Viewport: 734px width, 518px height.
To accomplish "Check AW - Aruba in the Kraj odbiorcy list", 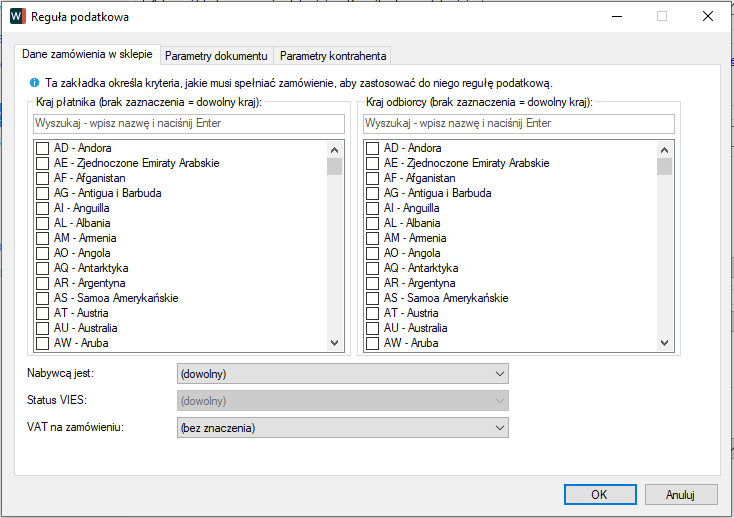I will pos(372,343).
